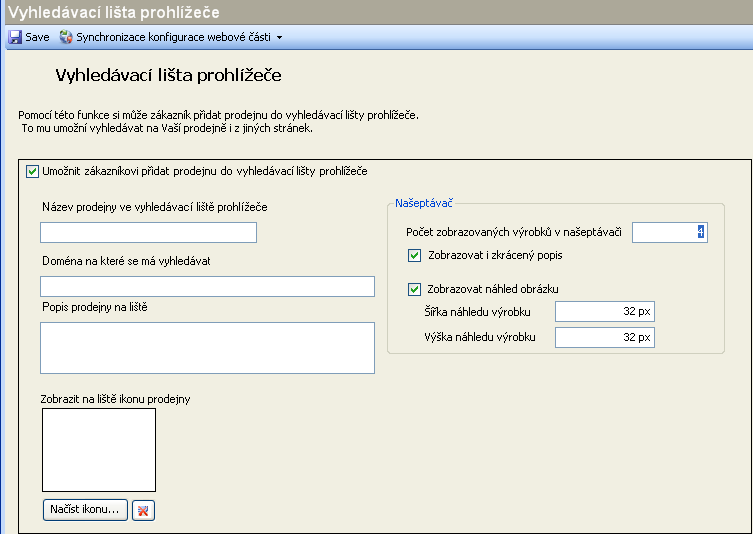The height and width of the screenshot is (534, 753).
Task: Click the Popis prodejny na liště label
Action: click(95, 307)
